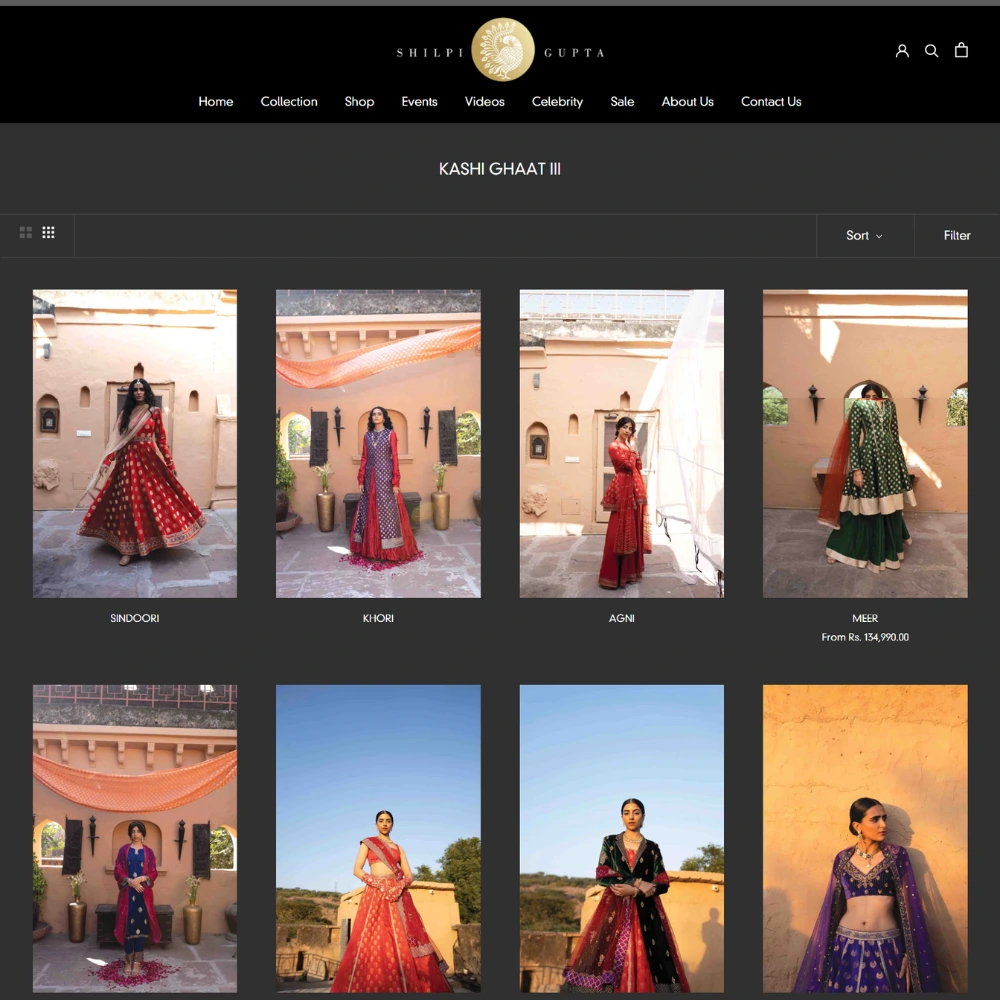Open the Sort dropdown

(864, 235)
